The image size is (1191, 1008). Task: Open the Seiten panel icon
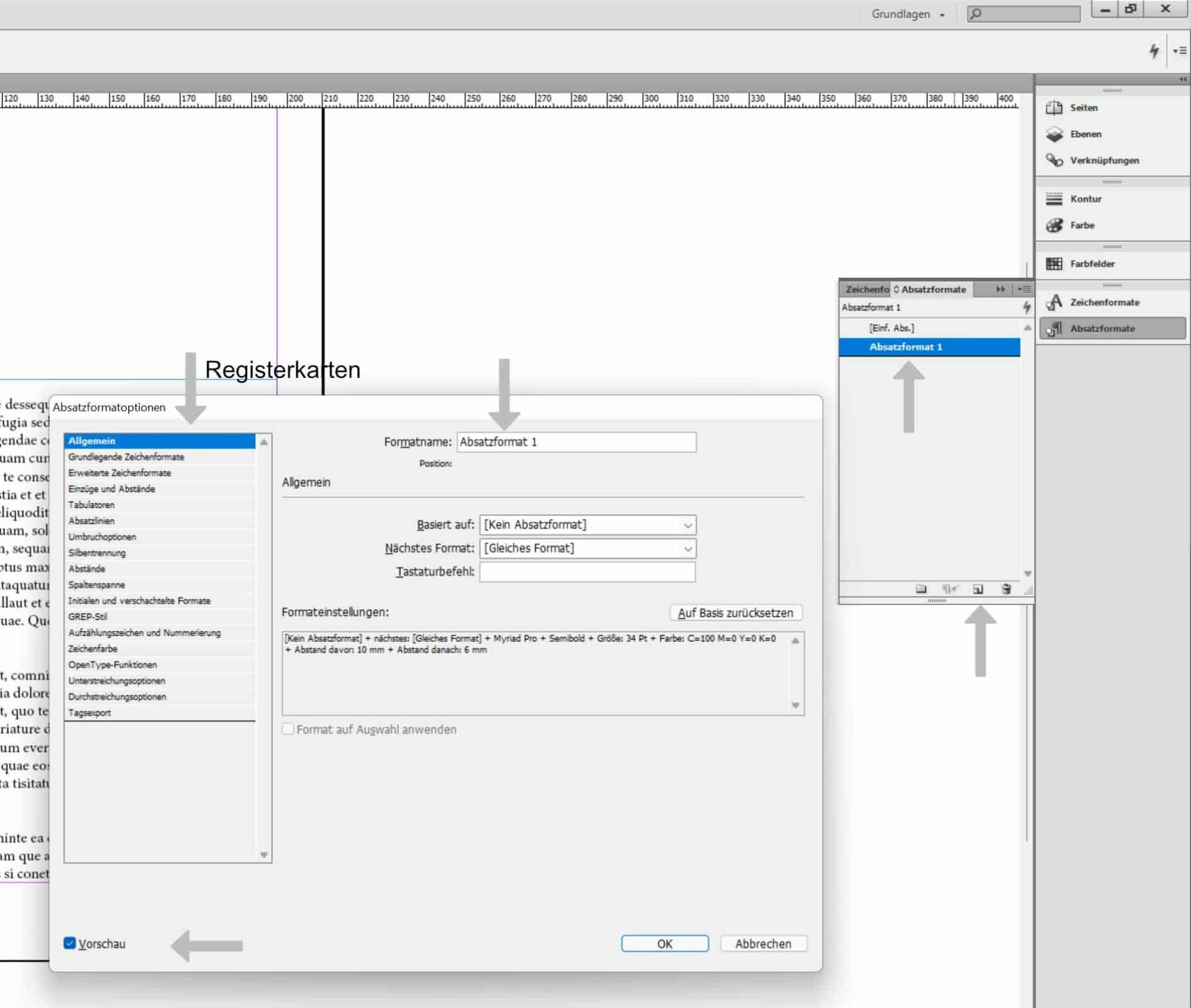click(x=1054, y=108)
